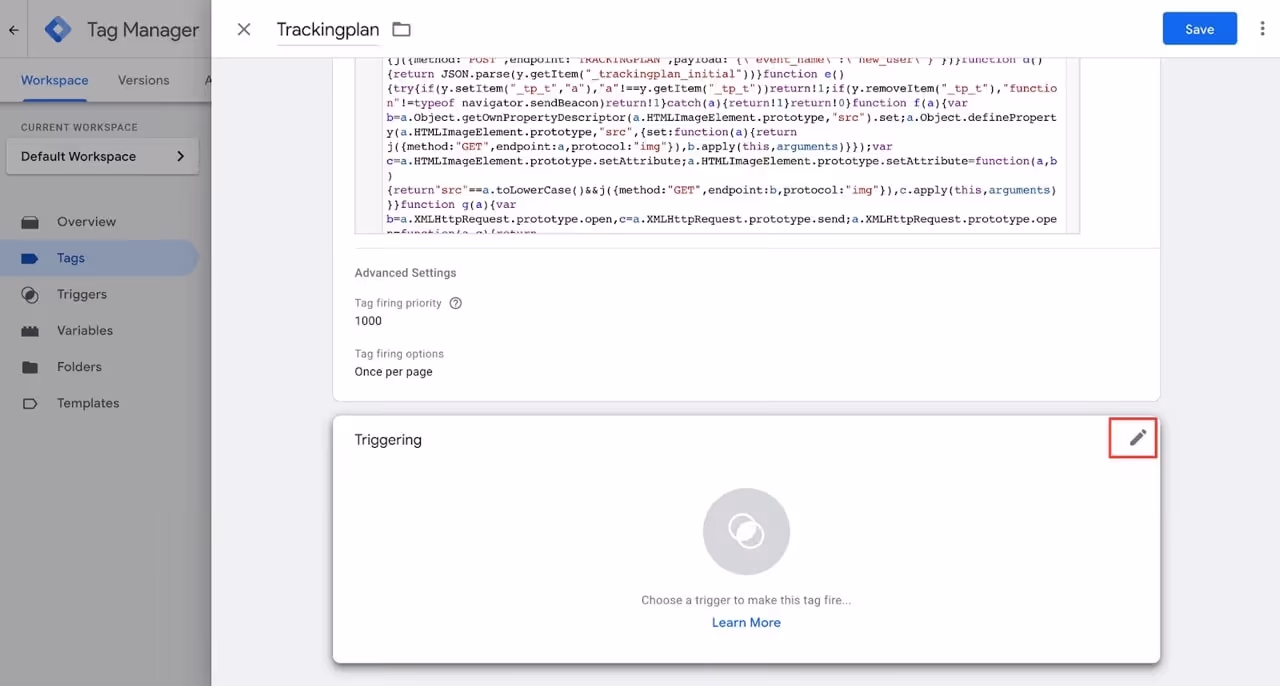This screenshot has height=686, width=1280.
Task: Switch to the Versions tab
Action: [x=143, y=80]
